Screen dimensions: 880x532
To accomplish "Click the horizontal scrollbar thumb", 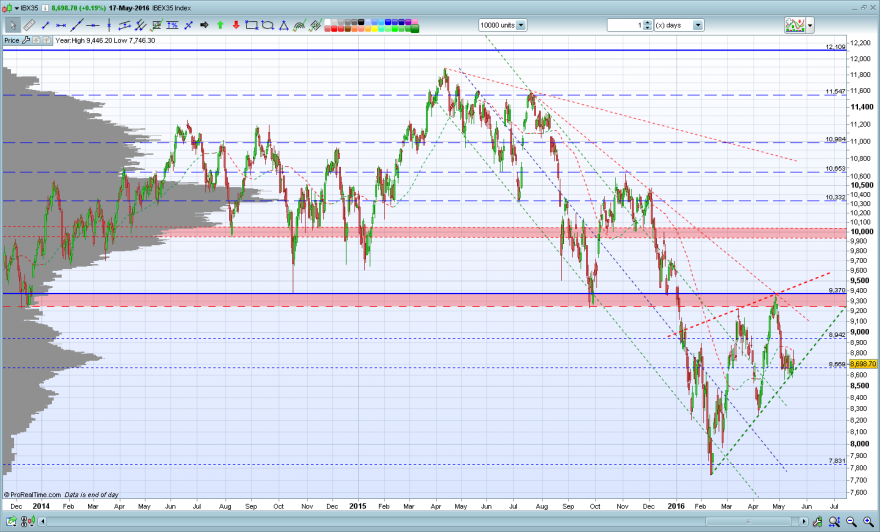I will [748, 521].
